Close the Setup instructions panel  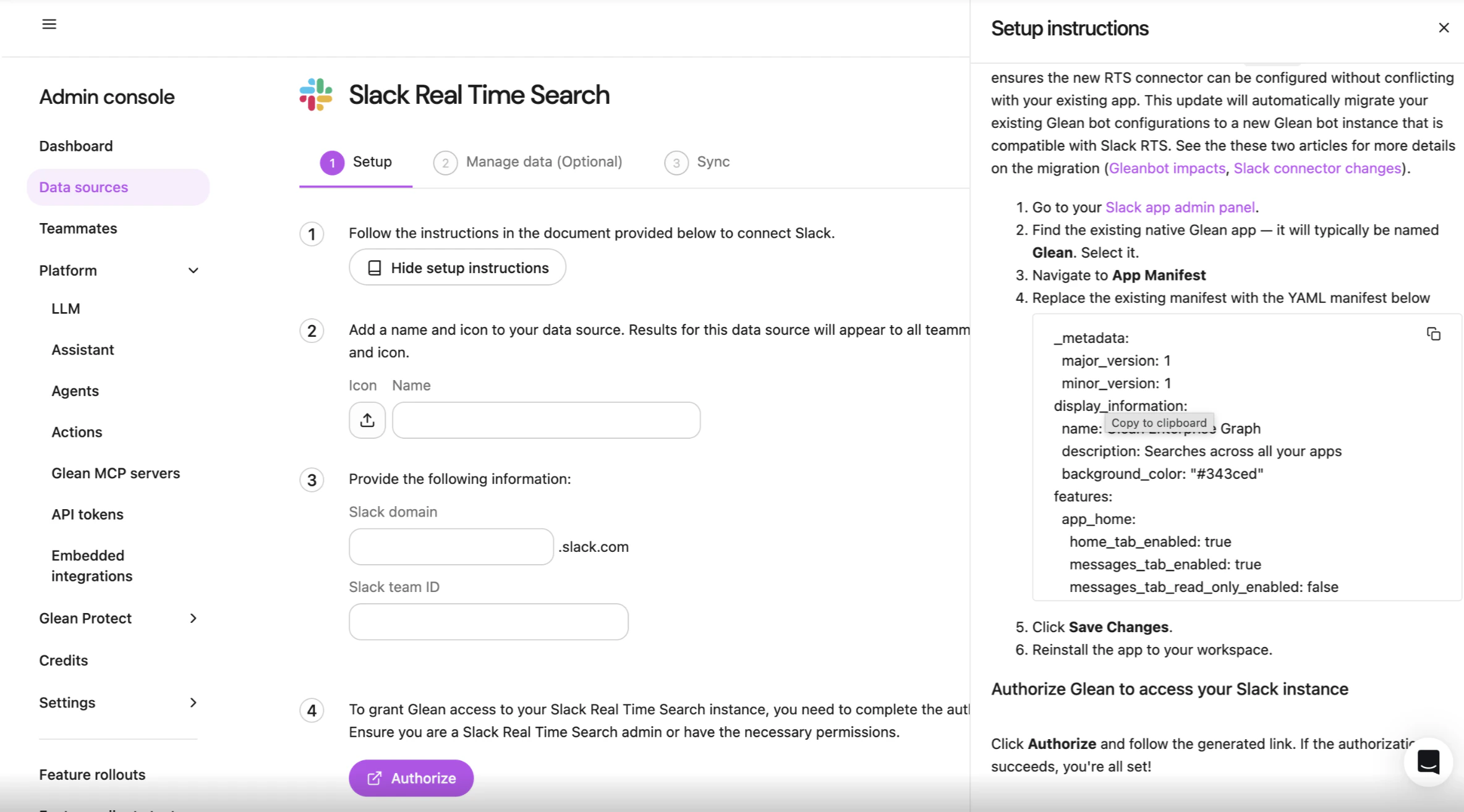click(1444, 28)
